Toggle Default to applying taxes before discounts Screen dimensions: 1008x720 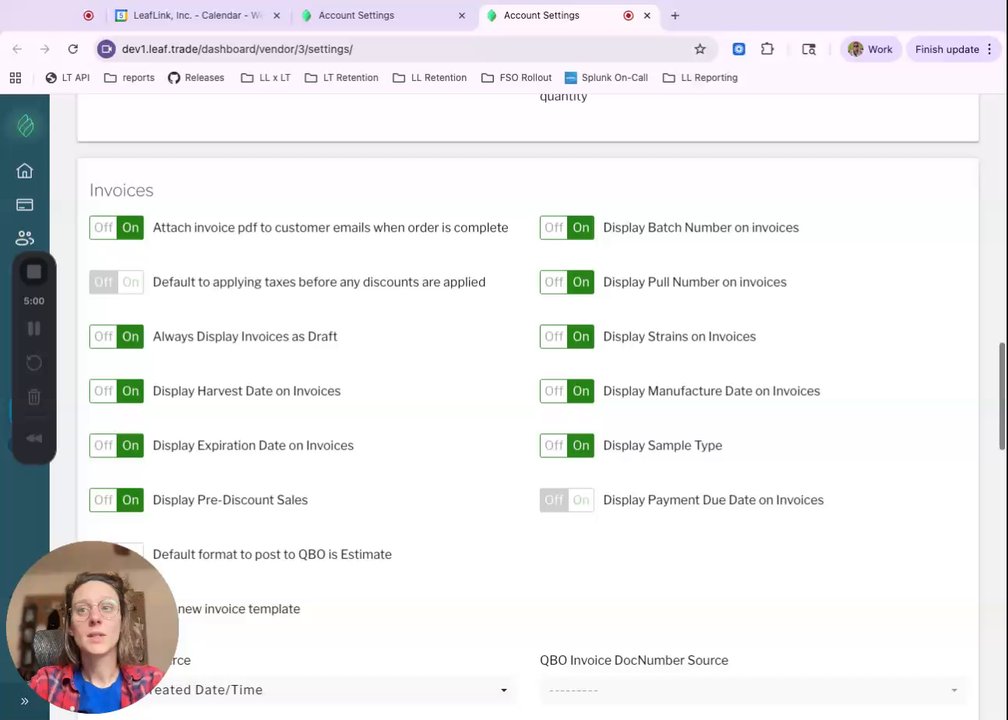tap(116, 282)
